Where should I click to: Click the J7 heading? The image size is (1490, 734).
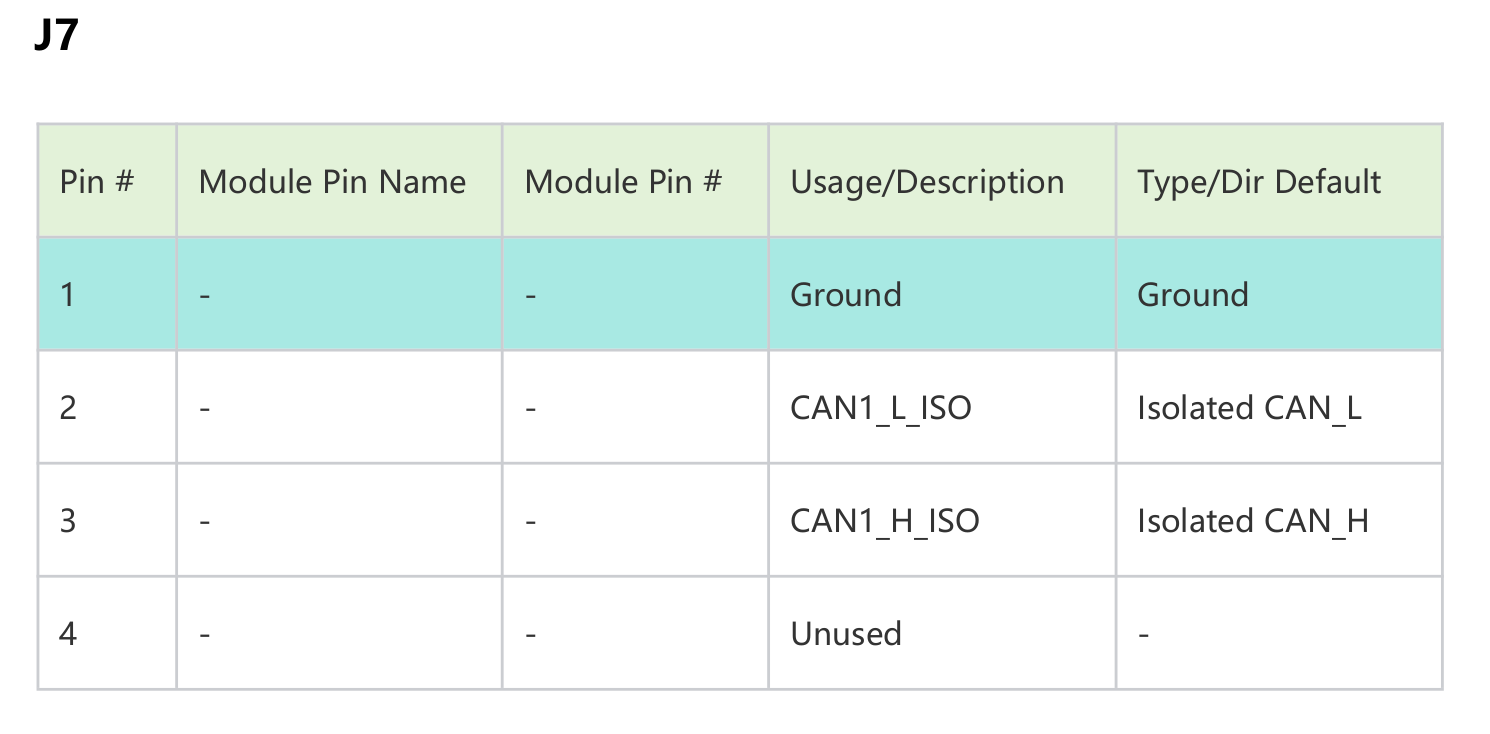point(56,37)
